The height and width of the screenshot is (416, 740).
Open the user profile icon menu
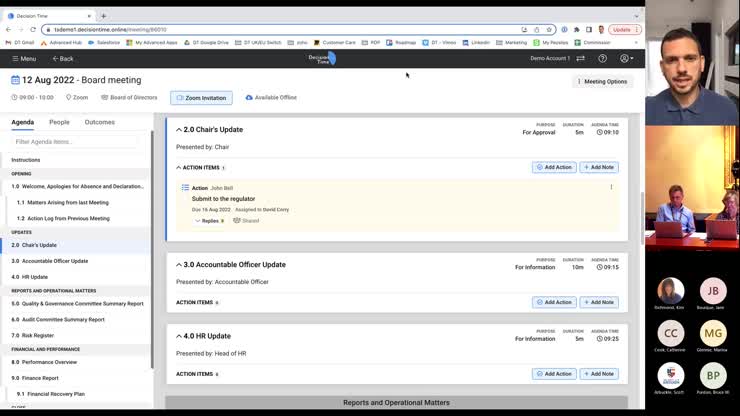pos(625,59)
